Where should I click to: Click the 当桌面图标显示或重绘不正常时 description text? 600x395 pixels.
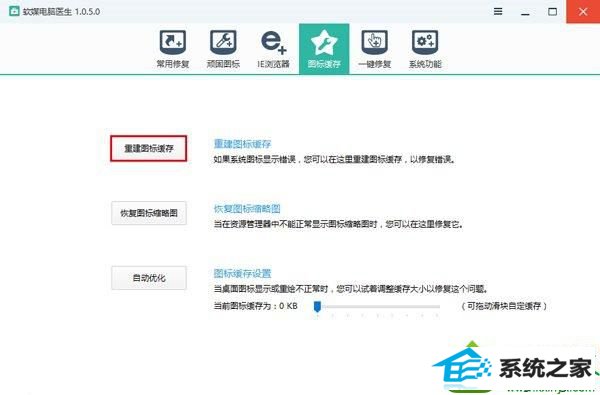coord(351,289)
